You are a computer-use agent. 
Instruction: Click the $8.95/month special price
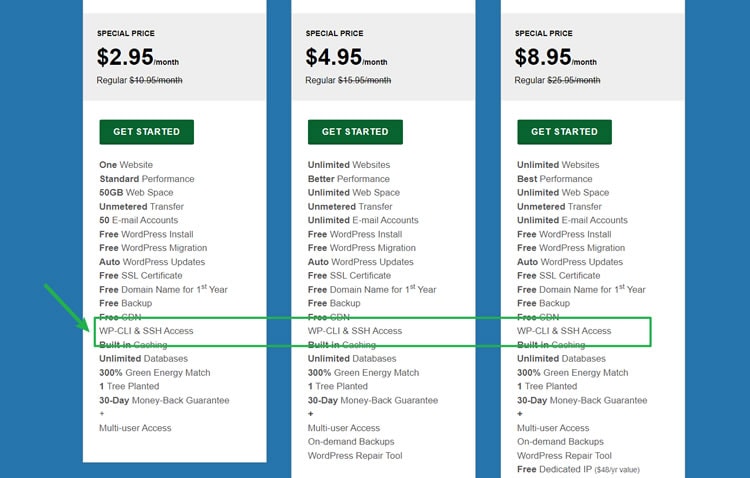555,57
